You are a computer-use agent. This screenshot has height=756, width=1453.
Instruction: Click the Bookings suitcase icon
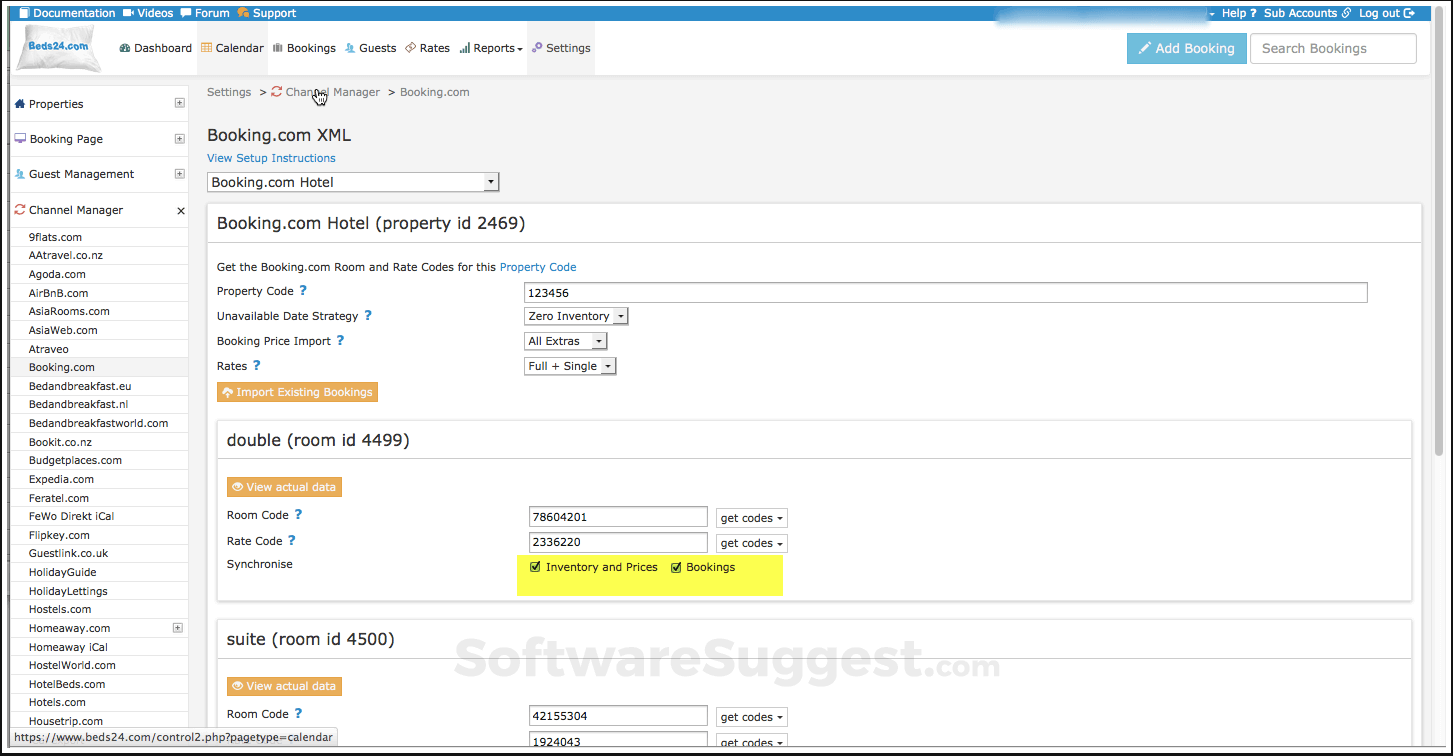click(277, 48)
